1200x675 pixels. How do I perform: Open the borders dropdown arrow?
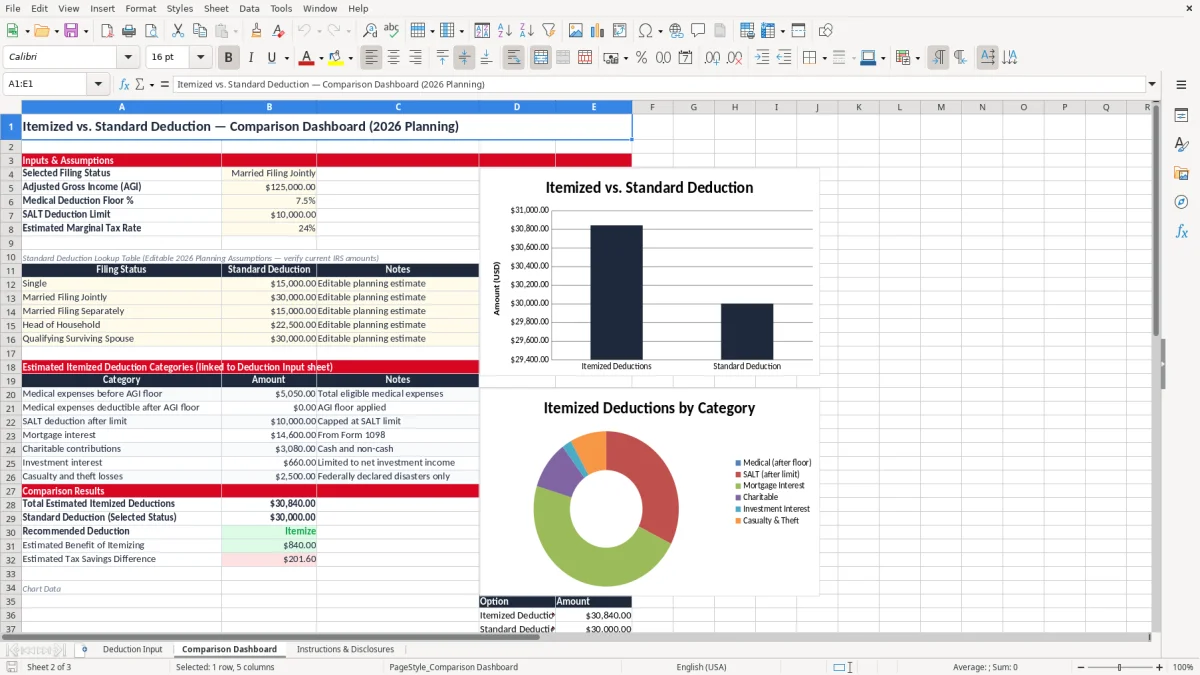(x=824, y=58)
